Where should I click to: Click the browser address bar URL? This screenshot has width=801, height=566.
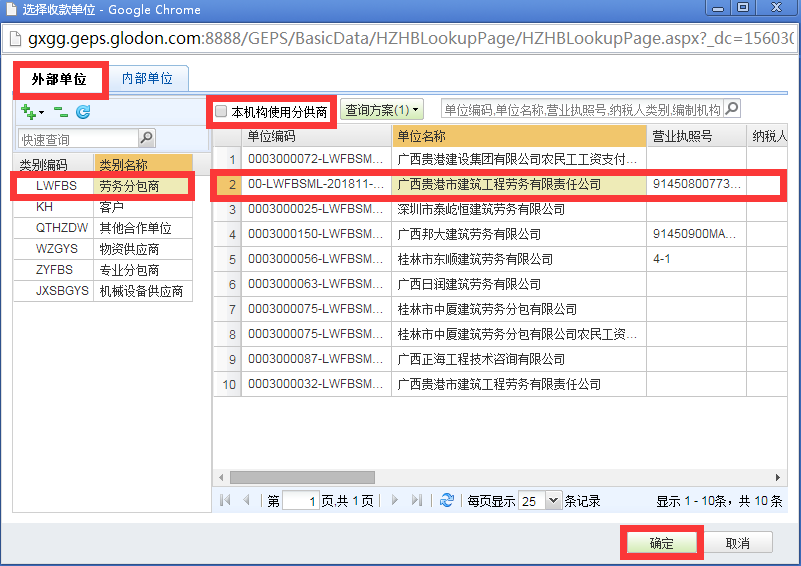[x=410, y=39]
